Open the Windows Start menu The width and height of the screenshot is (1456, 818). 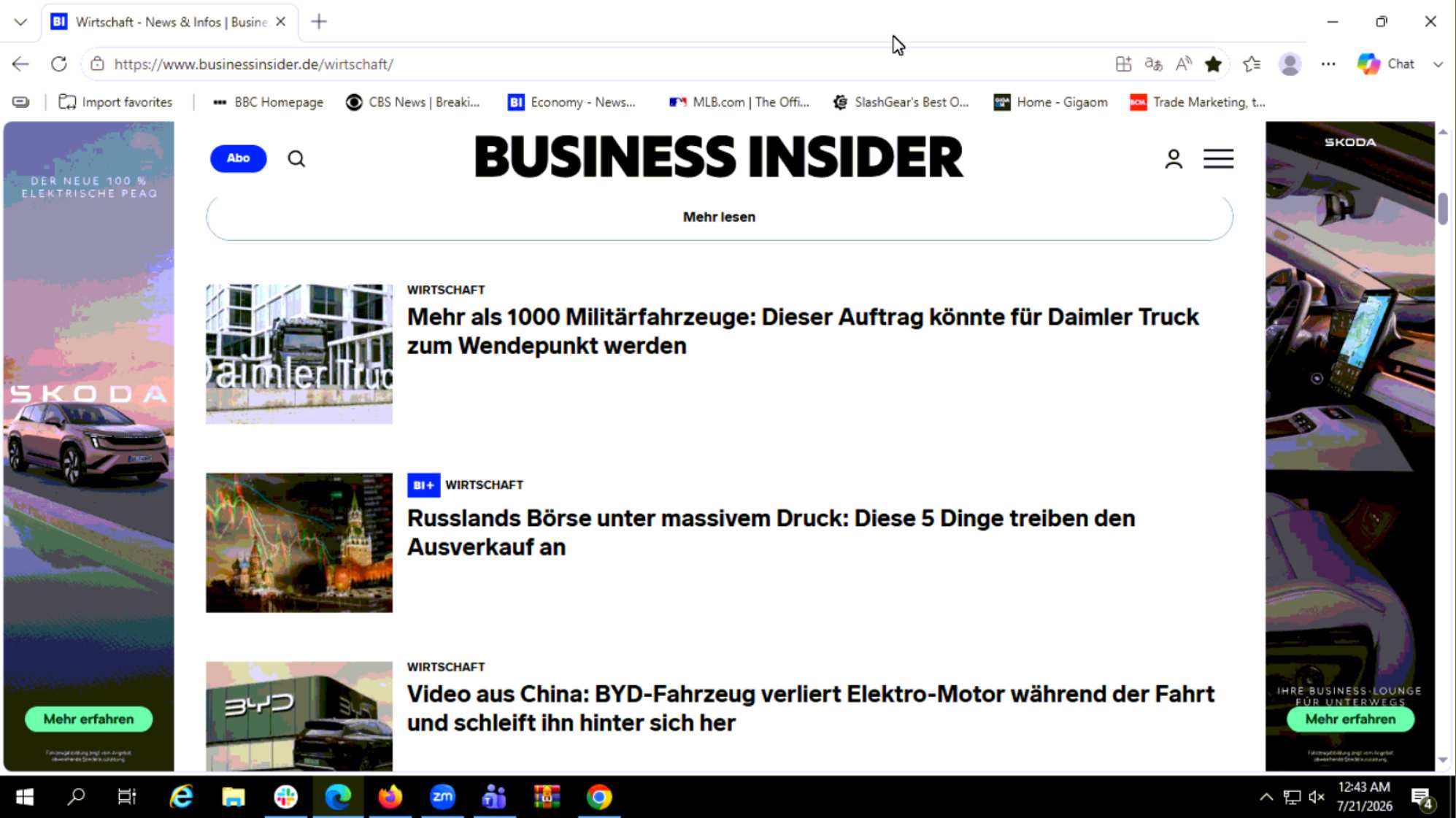click(x=25, y=797)
